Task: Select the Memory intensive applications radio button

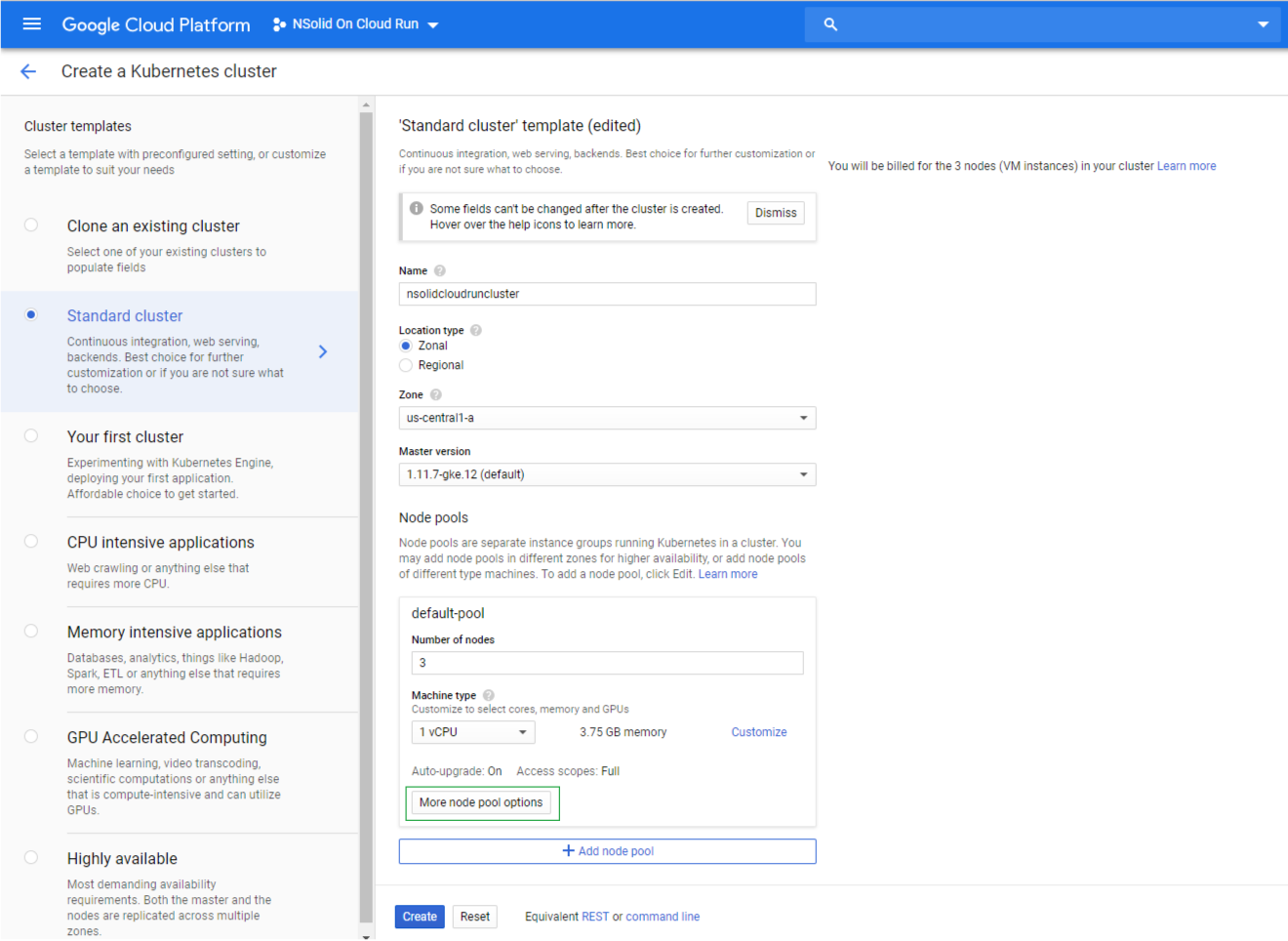Action: [31, 631]
